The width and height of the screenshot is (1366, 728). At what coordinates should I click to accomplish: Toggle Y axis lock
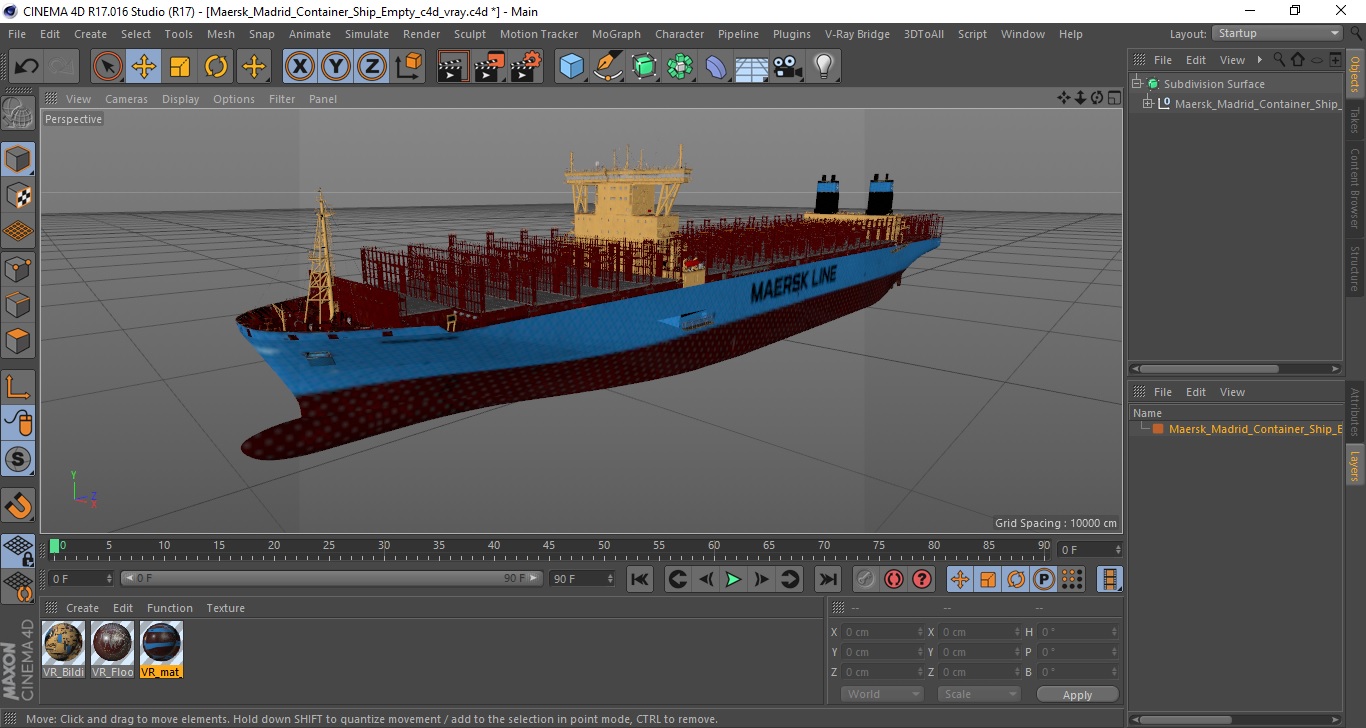336,67
